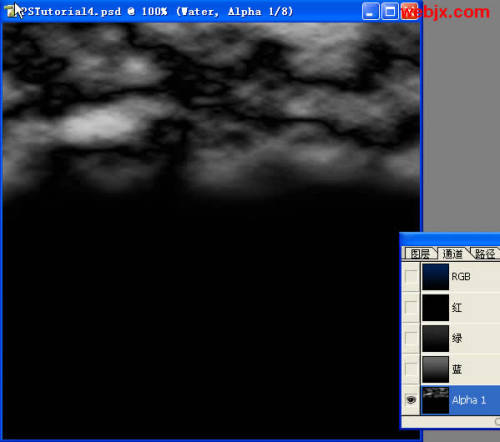Click the document icon in title bar
Screen dimensions: 500x442
point(11,11)
